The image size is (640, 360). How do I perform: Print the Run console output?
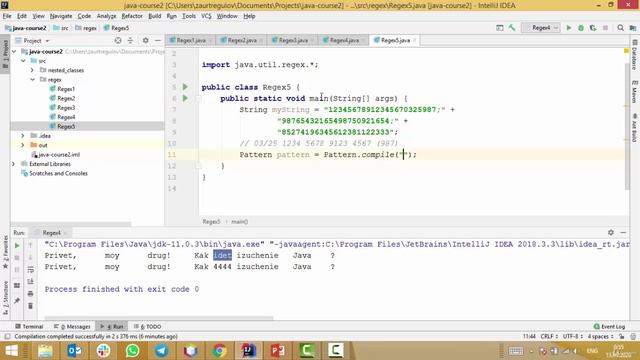pyautogui.click(x=31, y=293)
